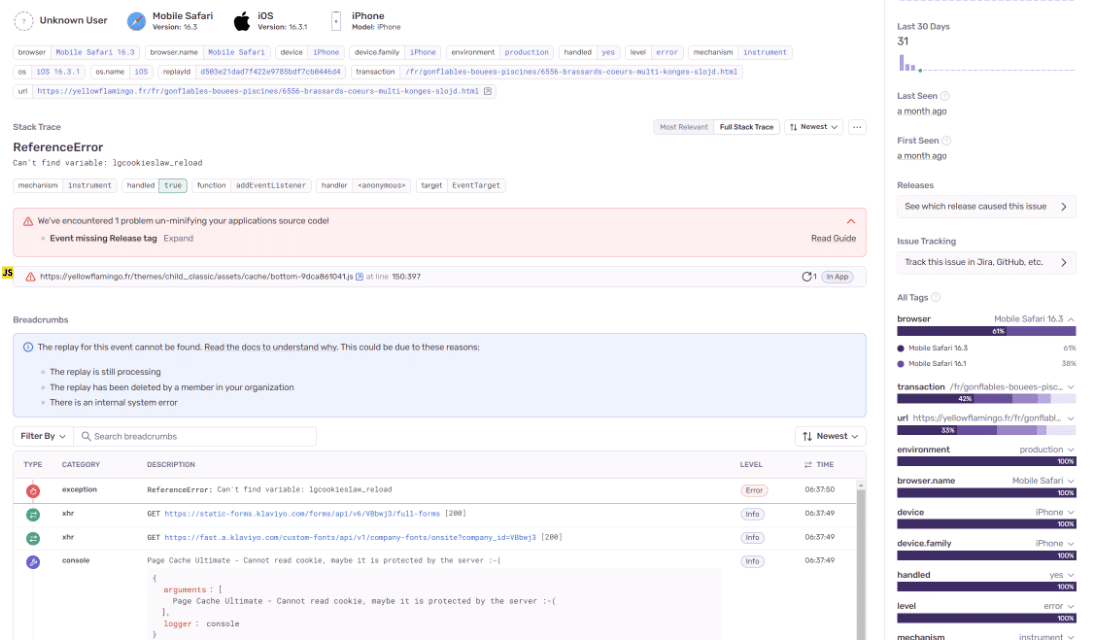This screenshot has height=640, width=1095.
Task: Expand the transaction tag distribution
Action: click(1071, 387)
